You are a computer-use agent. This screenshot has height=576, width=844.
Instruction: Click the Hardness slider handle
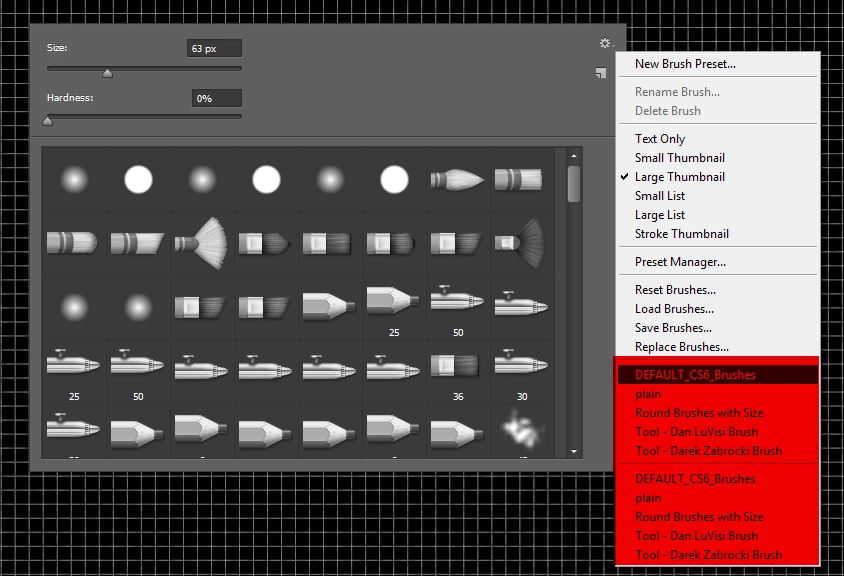point(47,121)
